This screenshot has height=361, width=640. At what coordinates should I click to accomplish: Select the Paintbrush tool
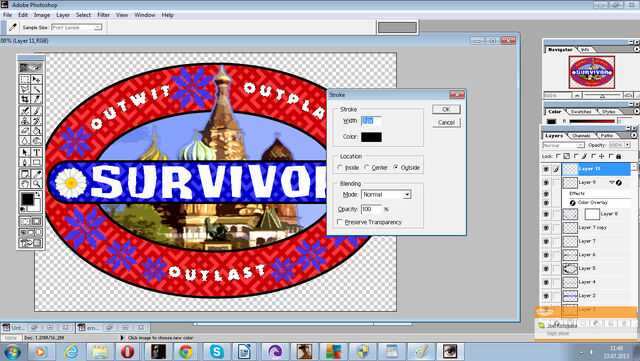click(x=36, y=111)
